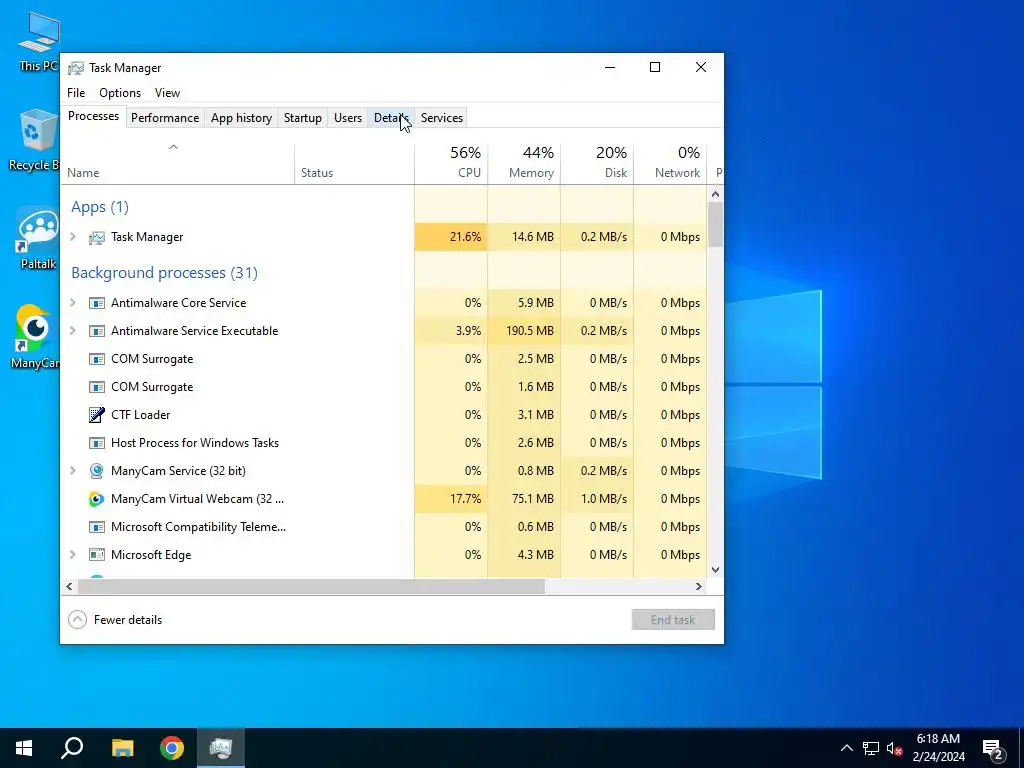Open the Windows Start menu
Screen dimensions: 1024x768
tap(24, 748)
